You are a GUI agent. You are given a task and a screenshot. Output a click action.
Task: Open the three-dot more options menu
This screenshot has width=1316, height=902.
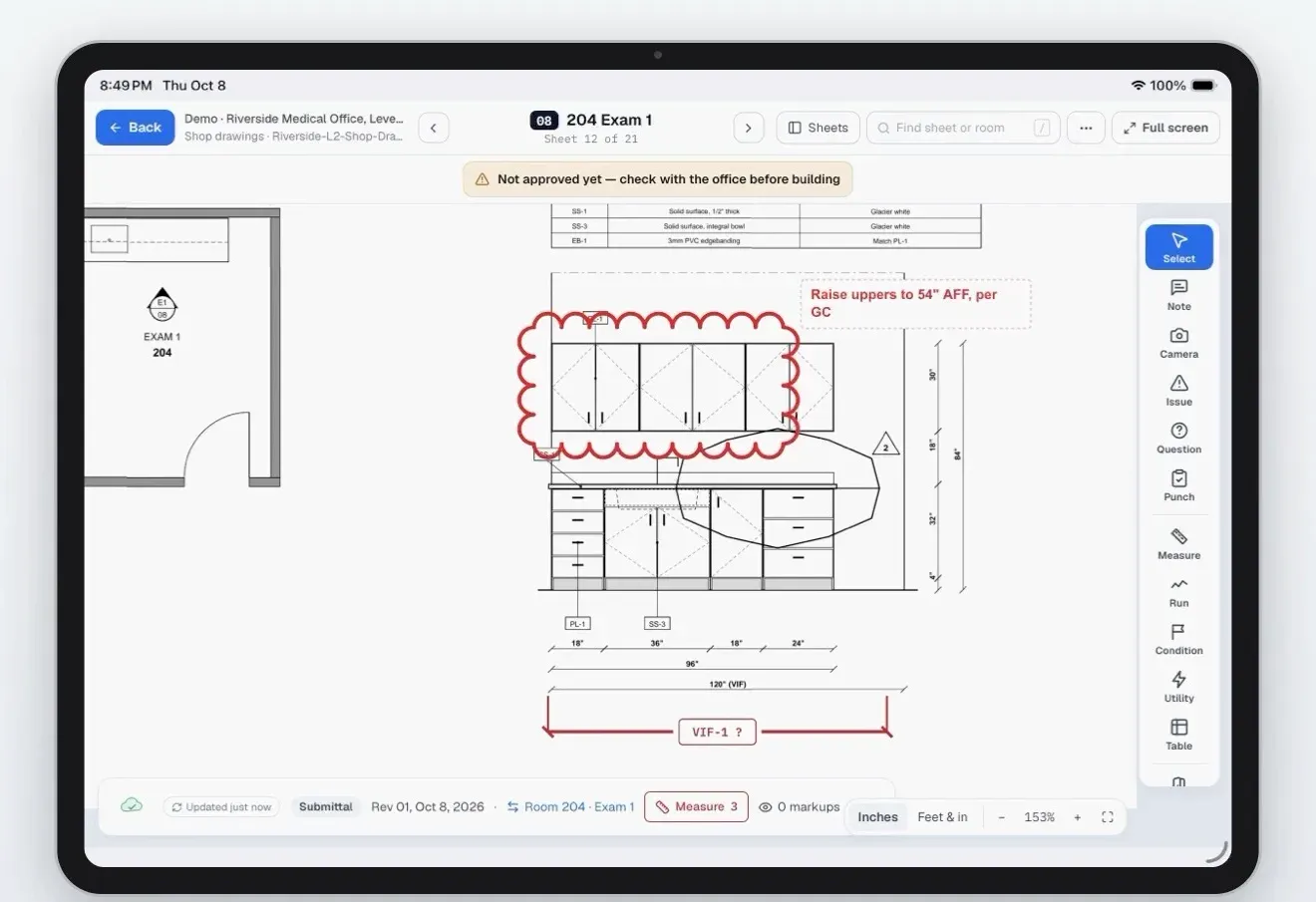point(1086,128)
